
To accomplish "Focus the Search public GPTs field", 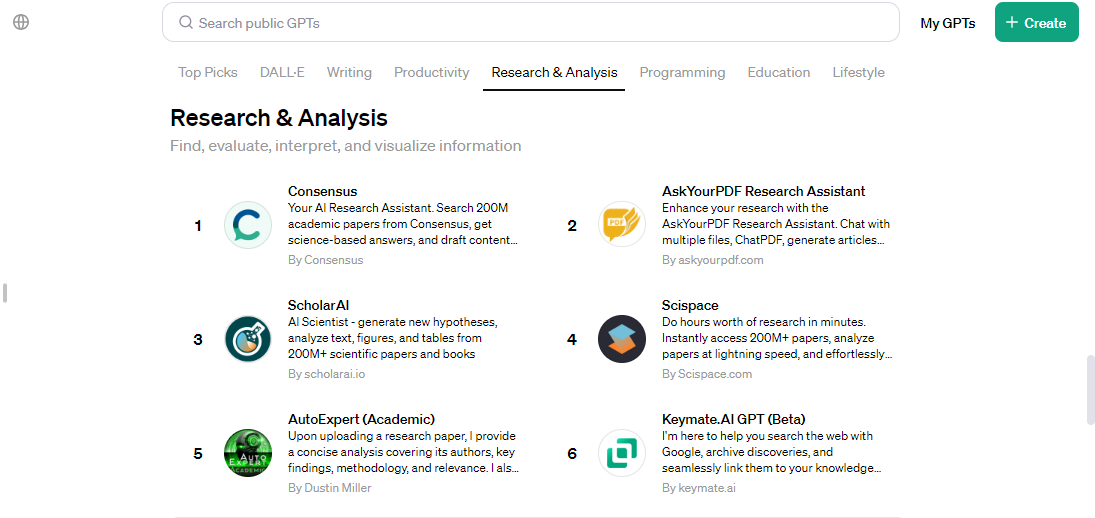I will point(540,22).
